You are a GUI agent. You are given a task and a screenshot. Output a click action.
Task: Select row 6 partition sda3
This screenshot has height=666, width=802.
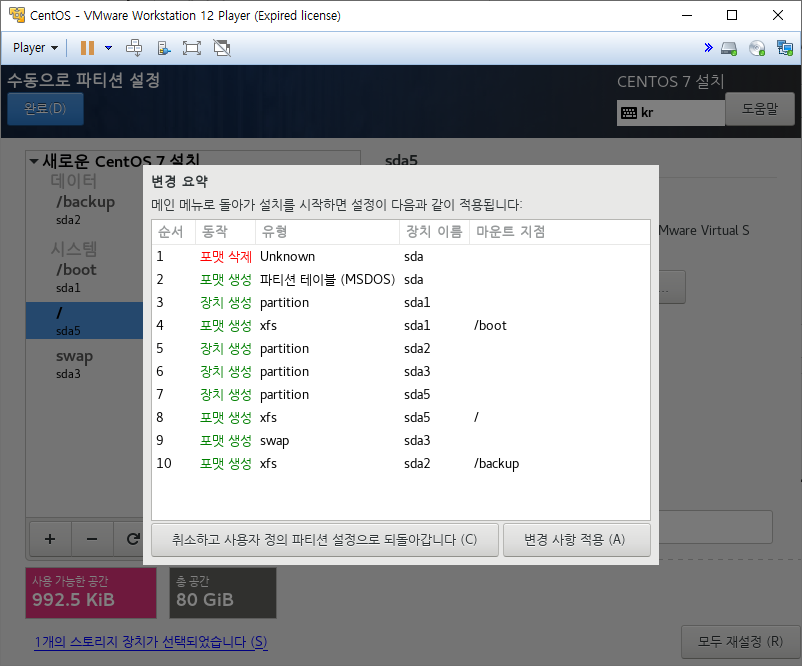tap(400, 371)
